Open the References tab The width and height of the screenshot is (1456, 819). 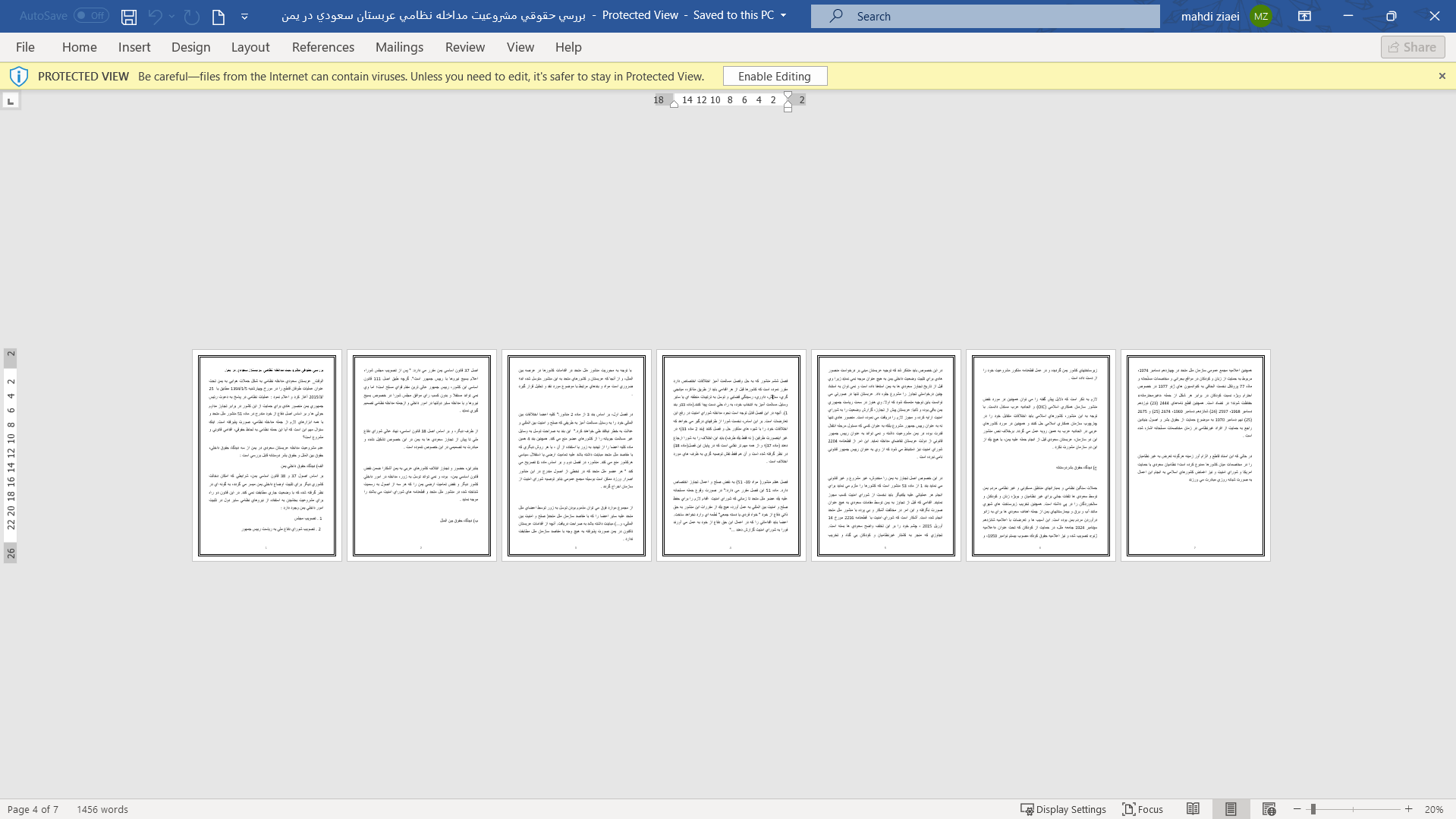pos(323,47)
